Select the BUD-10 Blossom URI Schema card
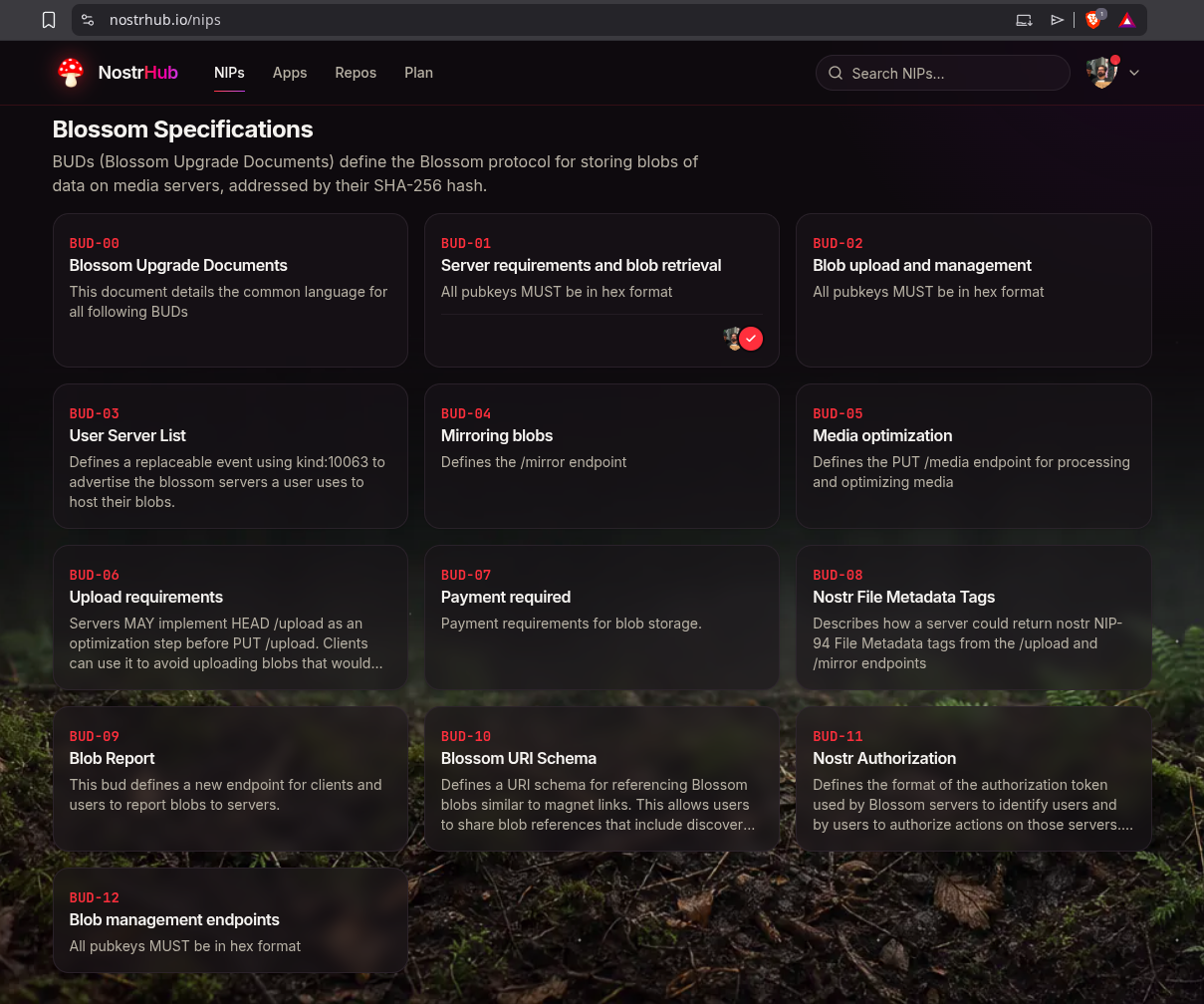The height and width of the screenshot is (1004, 1204). [x=602, y=779]
